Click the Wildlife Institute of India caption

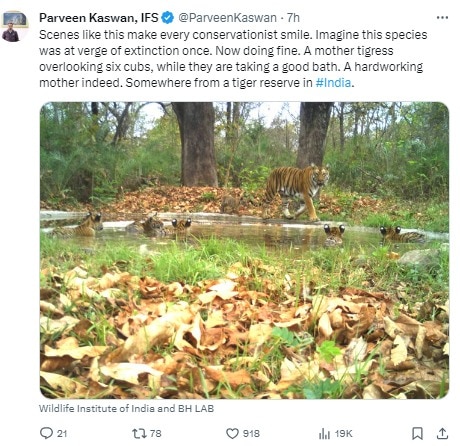point(126,408)
